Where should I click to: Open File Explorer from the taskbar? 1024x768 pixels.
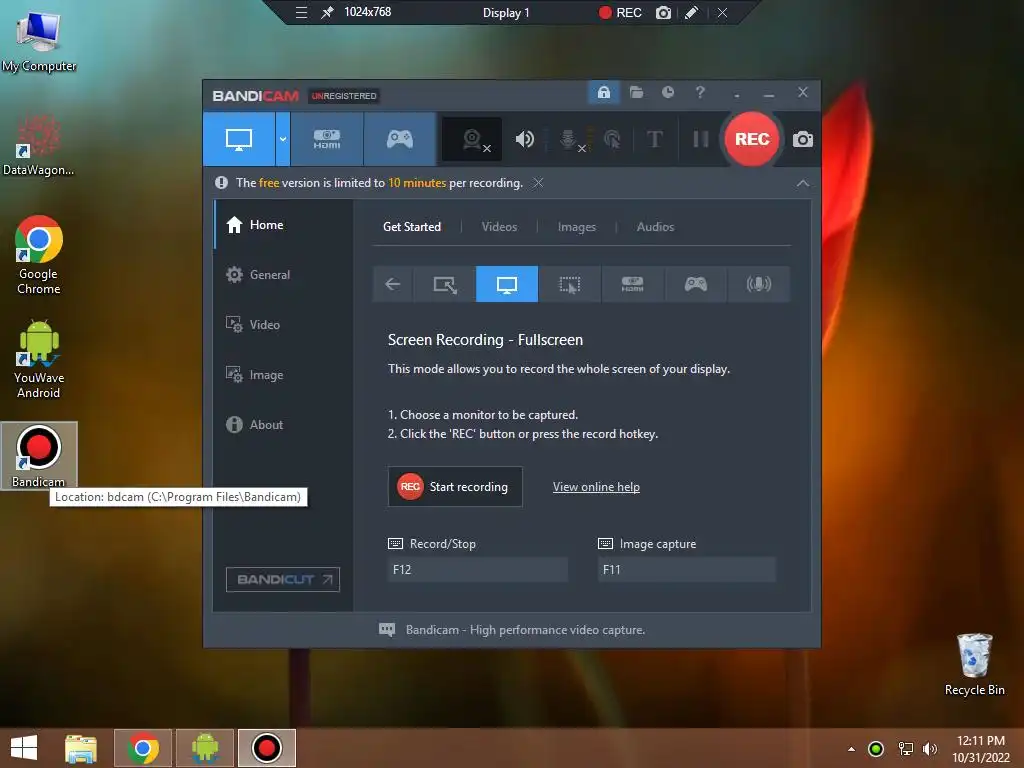click(x=81, y=748)
